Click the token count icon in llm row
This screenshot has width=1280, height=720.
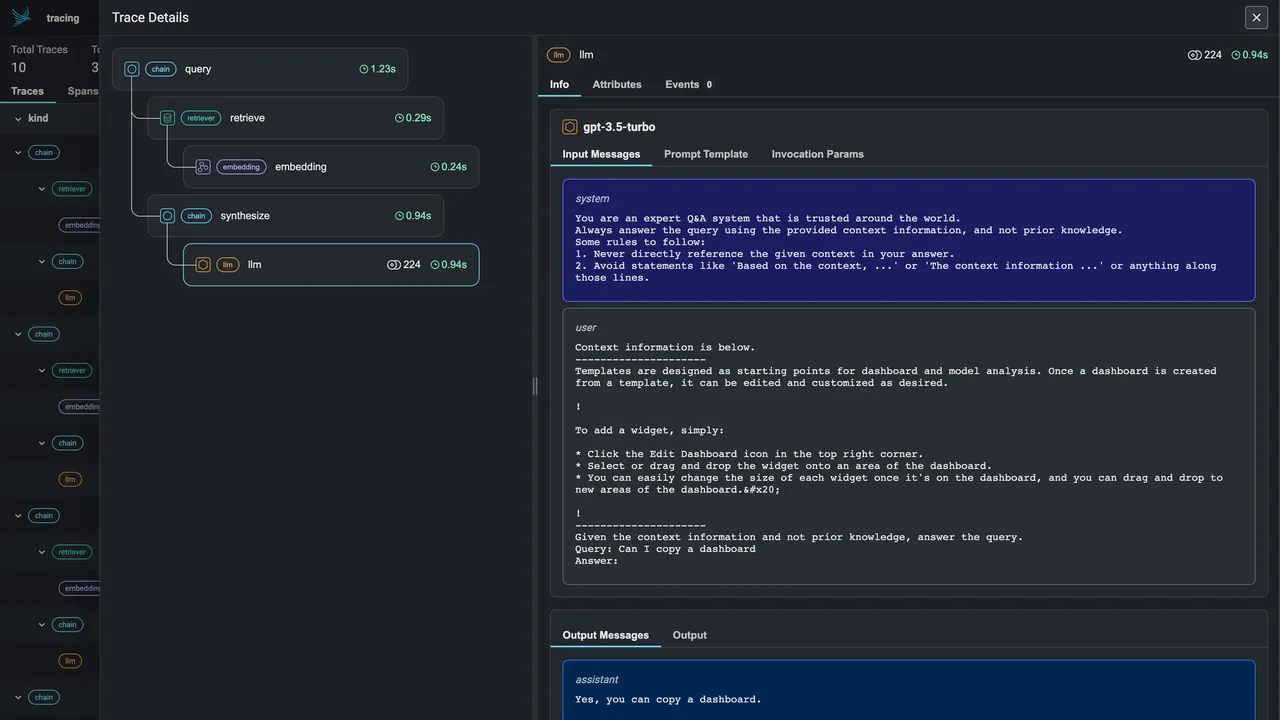pos(394,265)
